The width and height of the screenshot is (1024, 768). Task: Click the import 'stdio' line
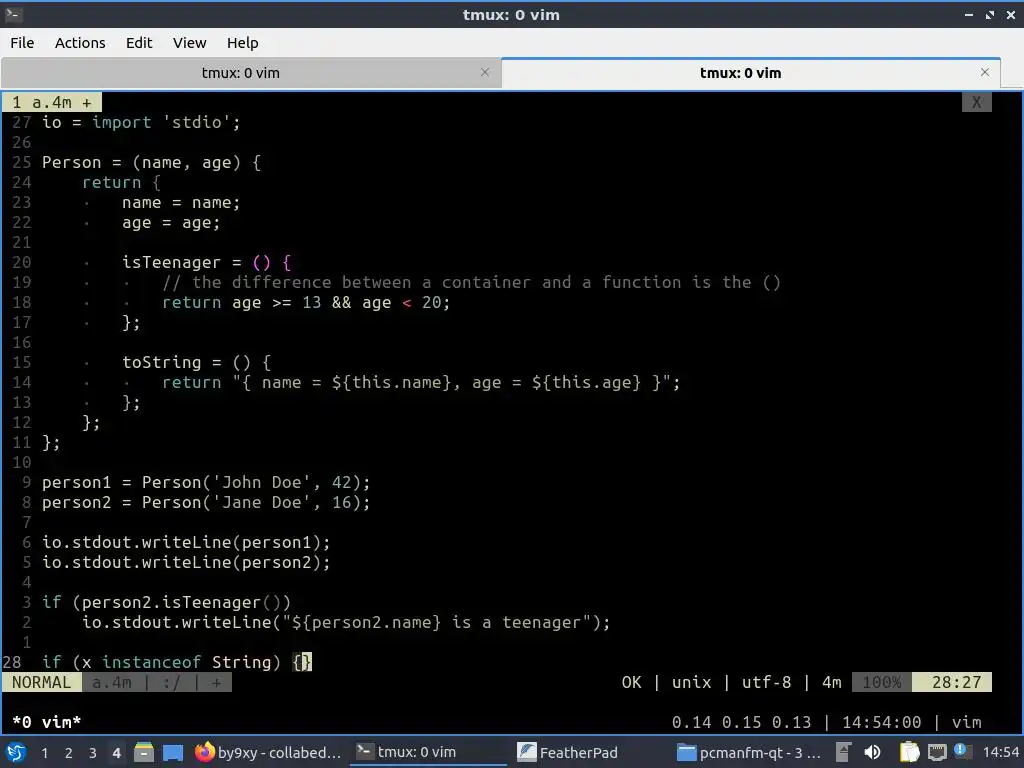(141, 122)
